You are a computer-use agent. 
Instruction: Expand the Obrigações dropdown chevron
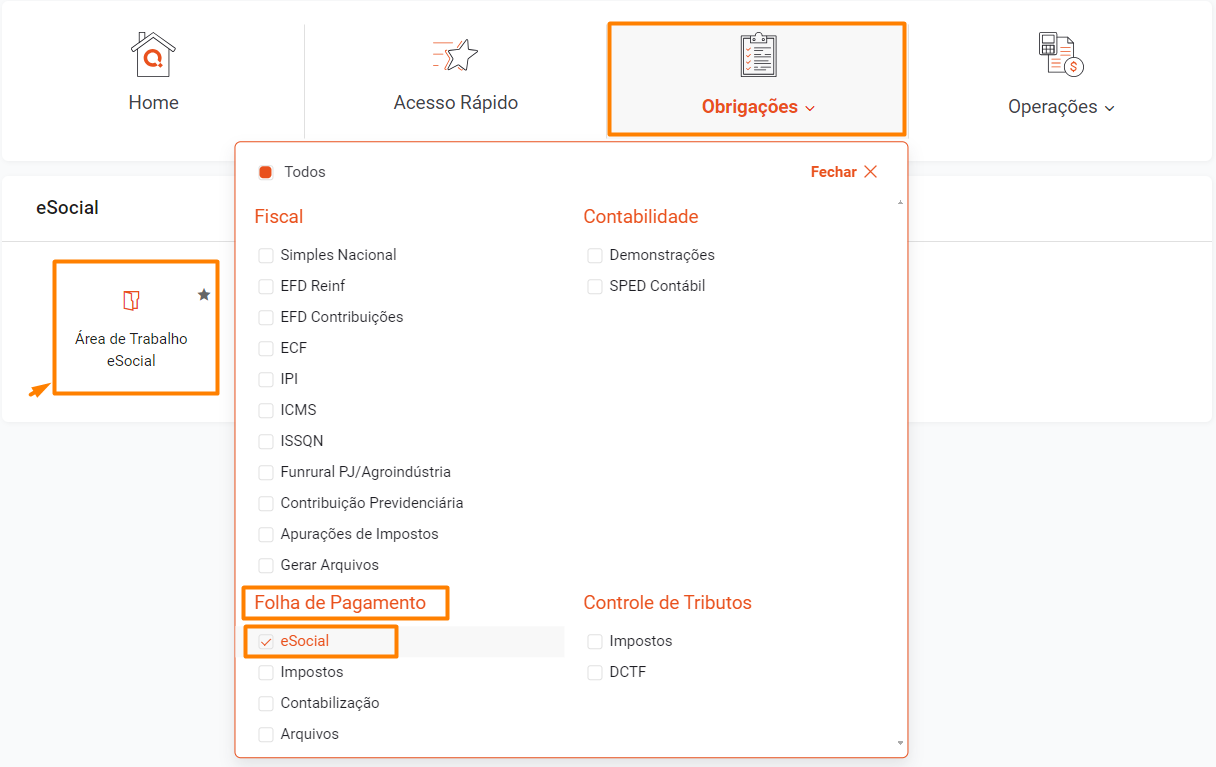[x=810, y=108]
